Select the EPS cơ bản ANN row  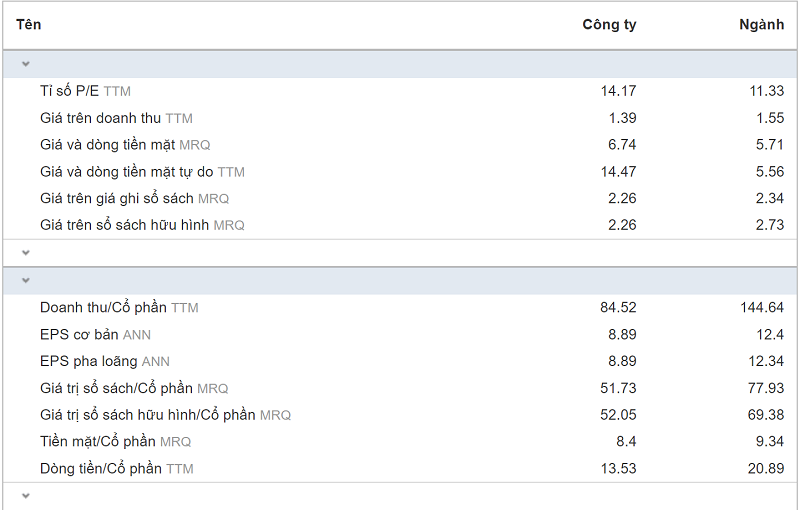95,335
